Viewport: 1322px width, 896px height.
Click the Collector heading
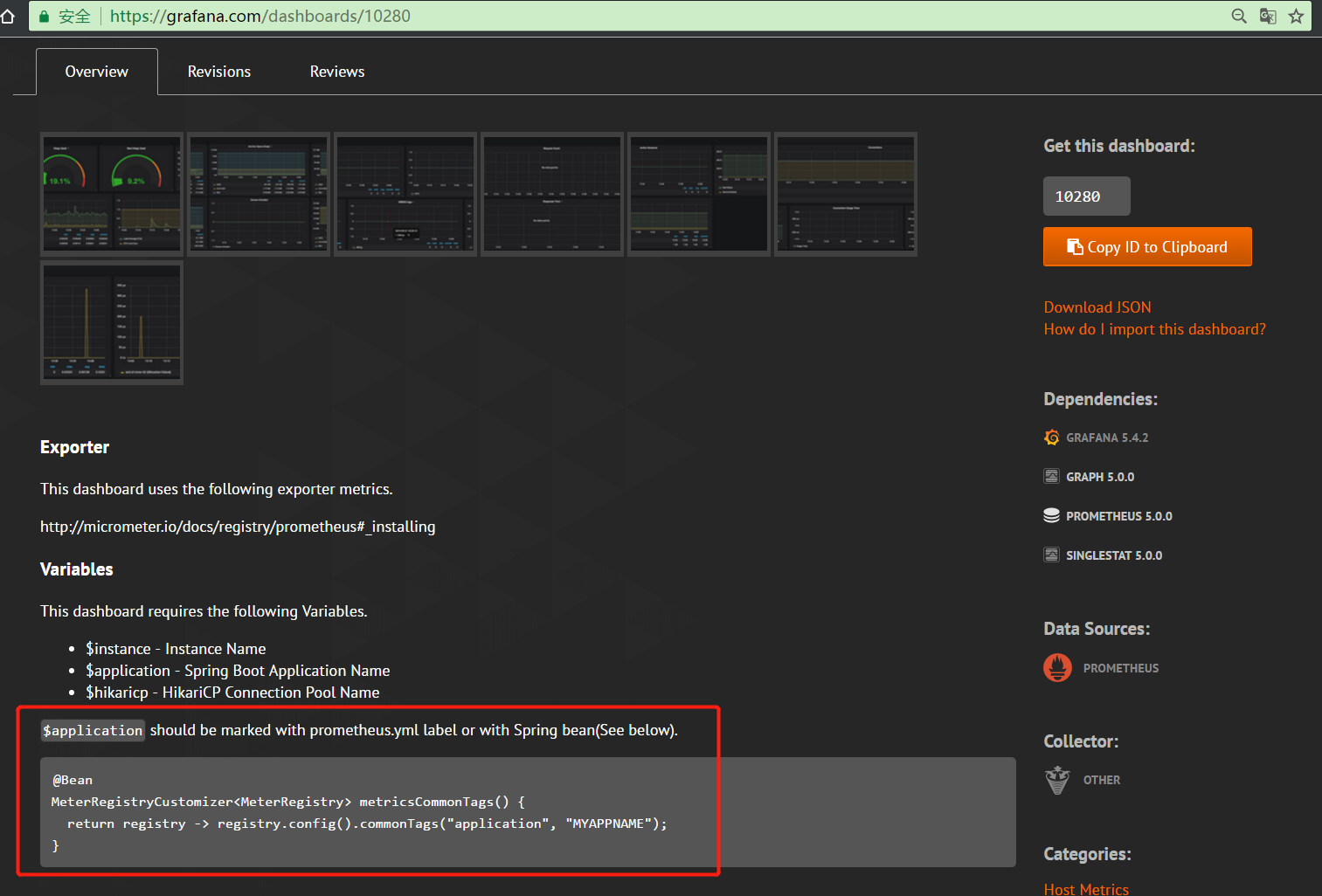(1081, 741)
